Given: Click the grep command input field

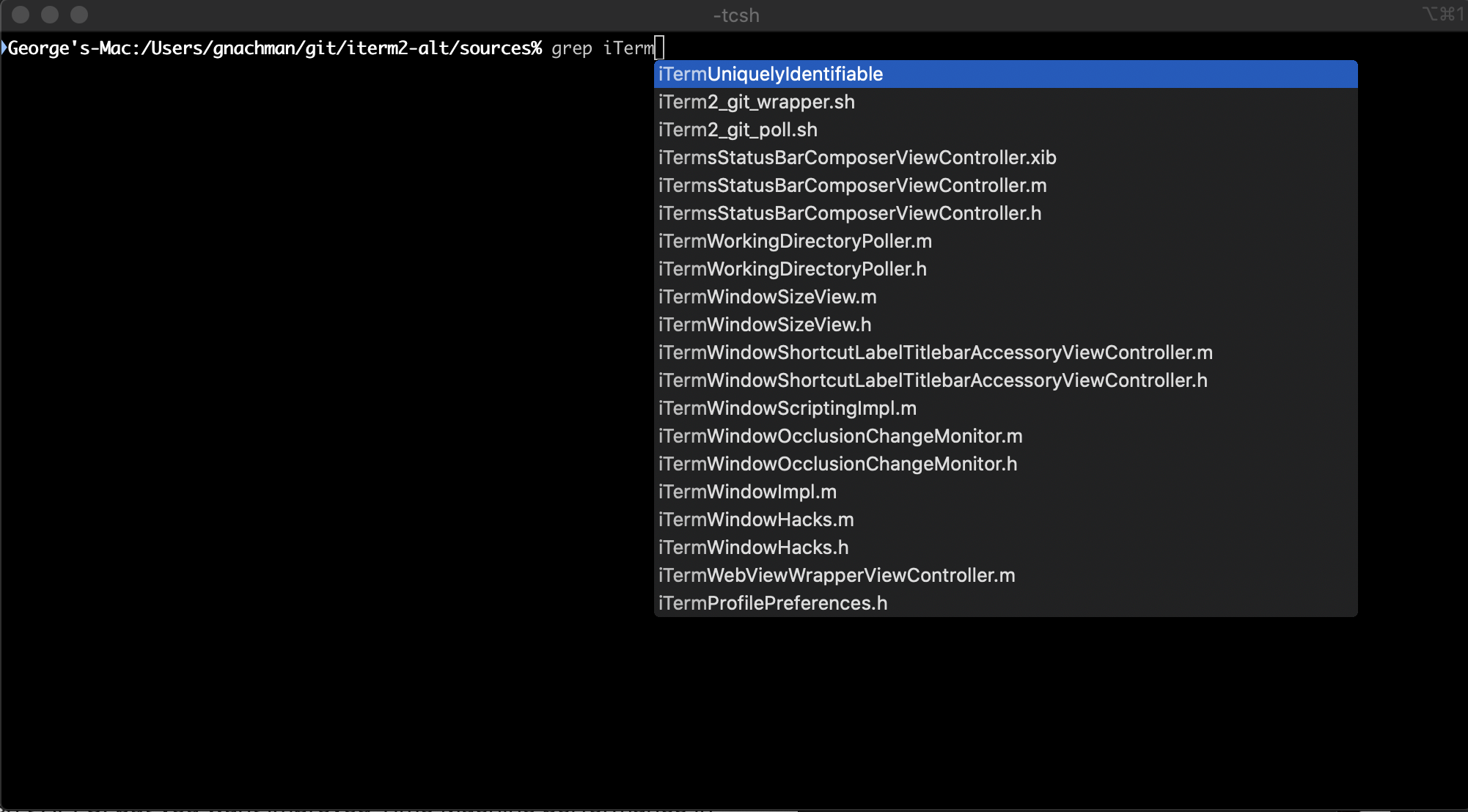Looking at the screenshot, I should click(660, 48).
